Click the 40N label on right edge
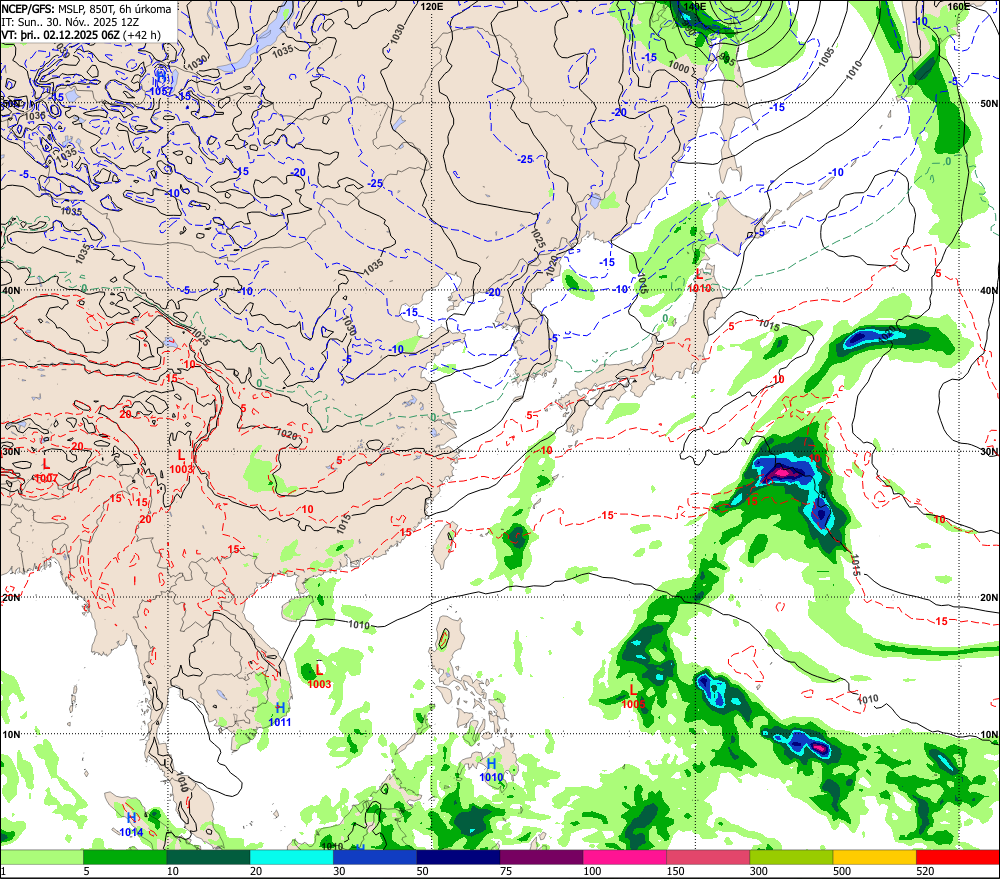This screenshot has height=879, width=1000. [x=989, y=290]
